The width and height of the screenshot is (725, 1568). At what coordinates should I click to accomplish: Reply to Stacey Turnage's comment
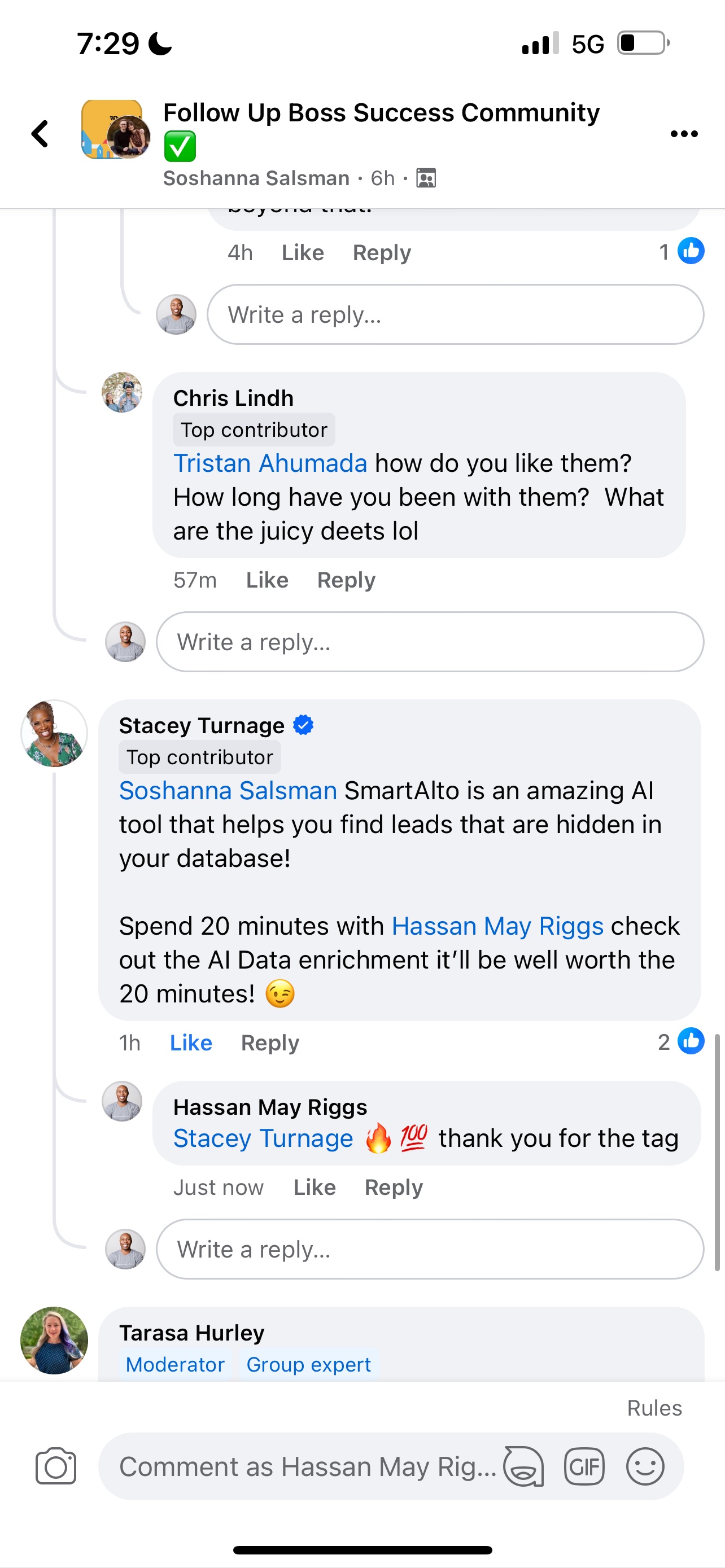point(270,1043)
